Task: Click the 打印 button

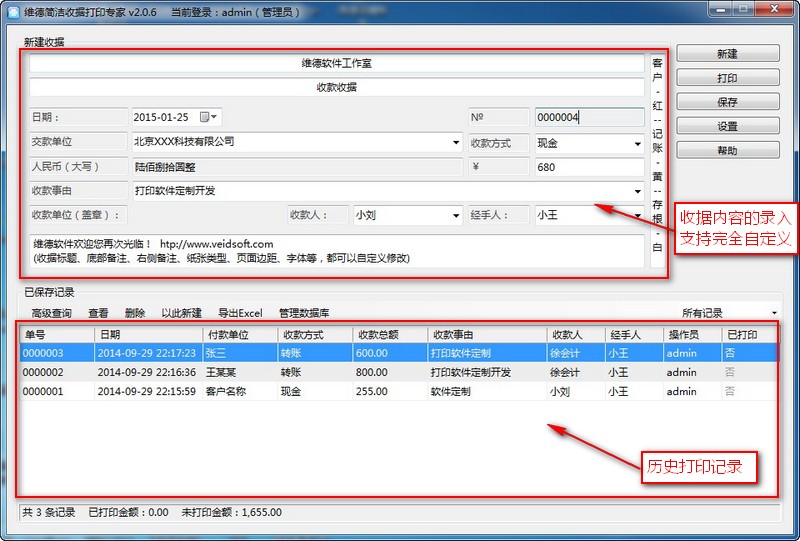Action: coord(728,78)
